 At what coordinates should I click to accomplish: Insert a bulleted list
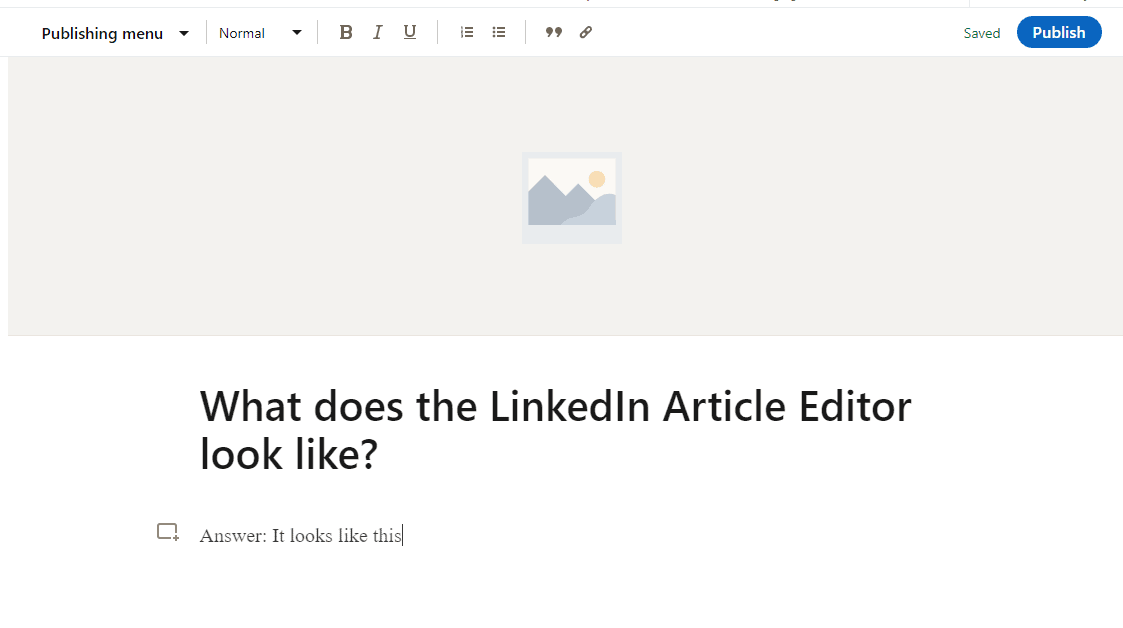[x=499, y=32]
